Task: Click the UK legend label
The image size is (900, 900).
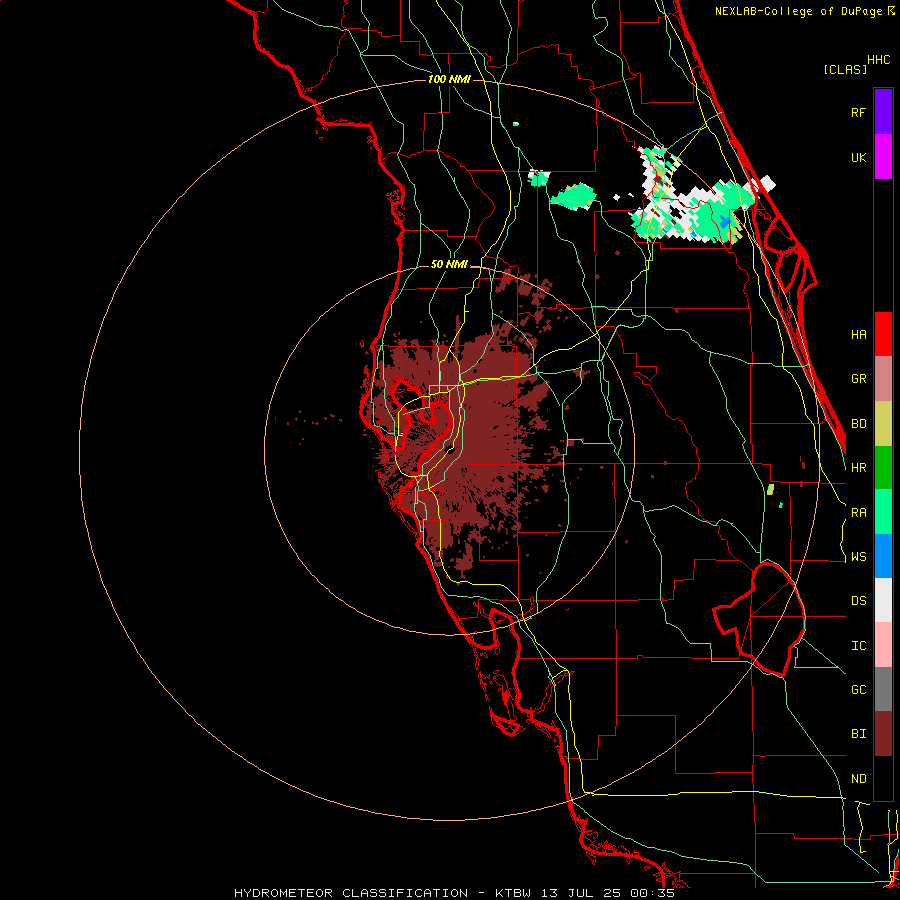Action: tap(858, 157)
